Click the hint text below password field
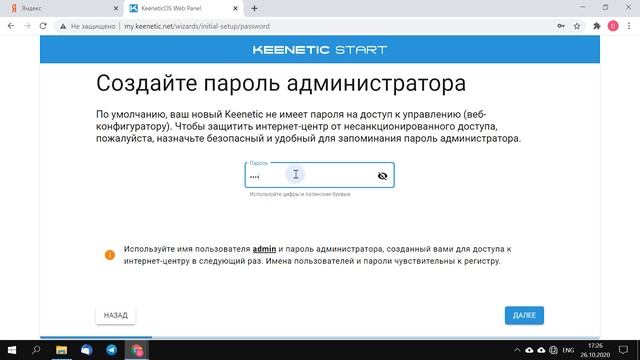 coord(300,194)
